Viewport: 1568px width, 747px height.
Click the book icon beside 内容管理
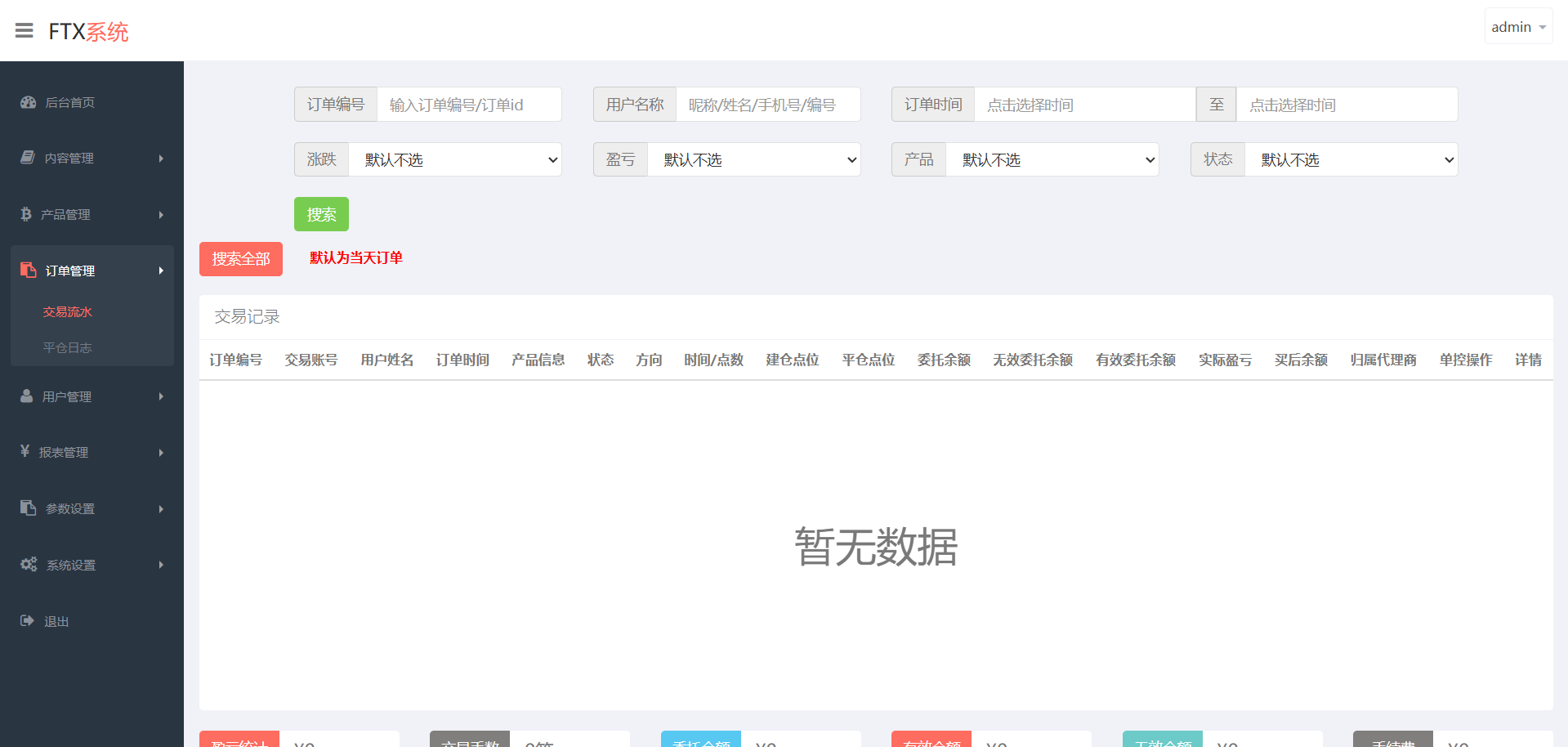[28, 158]
